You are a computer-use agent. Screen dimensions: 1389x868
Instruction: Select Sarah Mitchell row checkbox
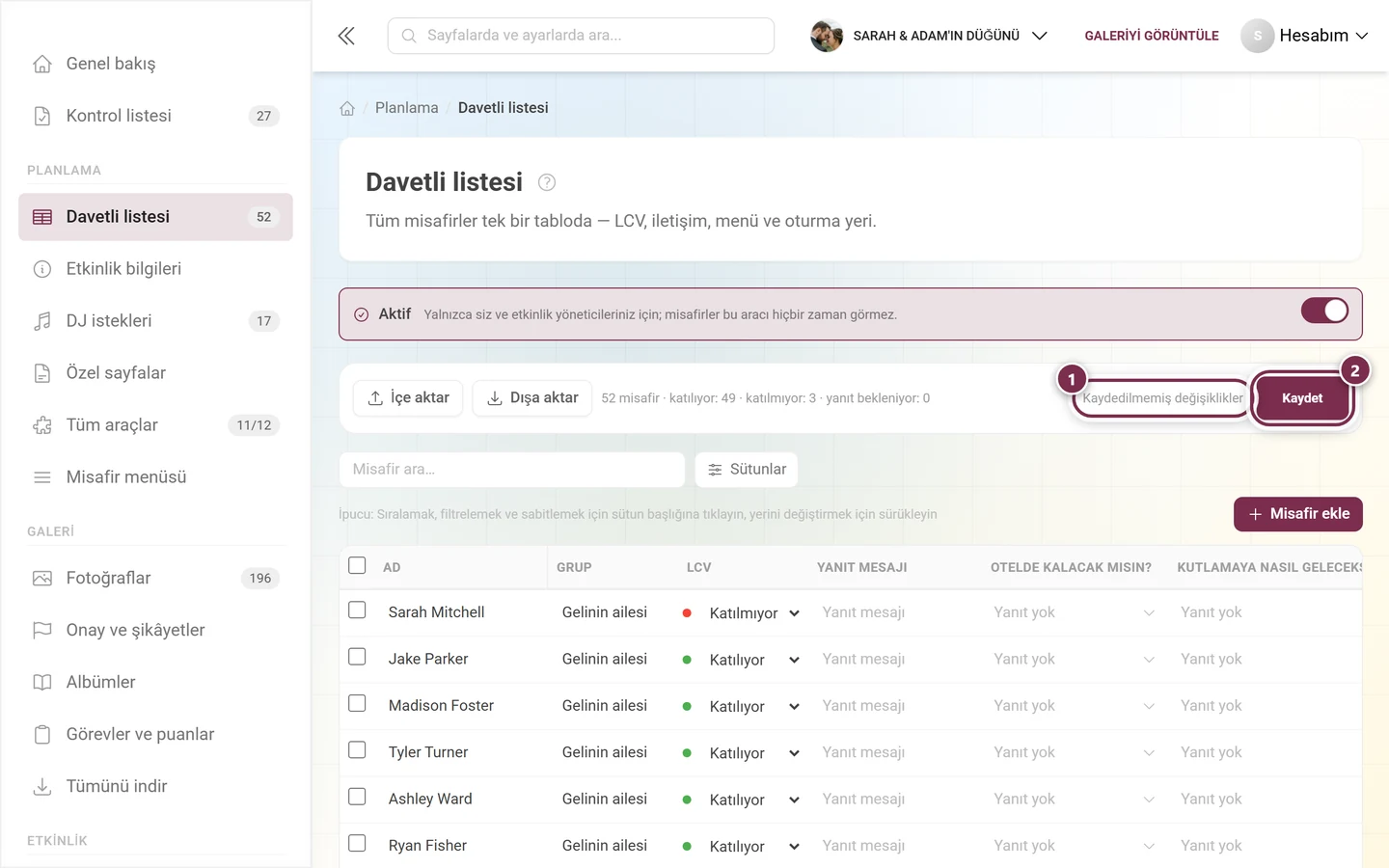click(x=357, y=610)
